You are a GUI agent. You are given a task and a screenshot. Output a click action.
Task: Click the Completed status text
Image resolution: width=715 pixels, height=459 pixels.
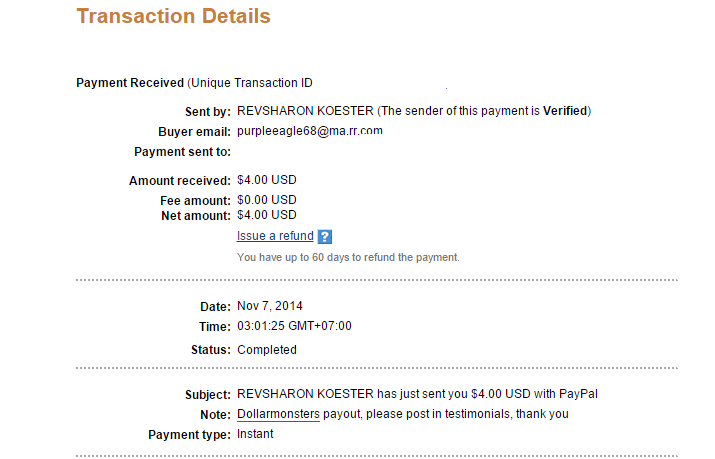pyautogui.click(x=266, y=350)
